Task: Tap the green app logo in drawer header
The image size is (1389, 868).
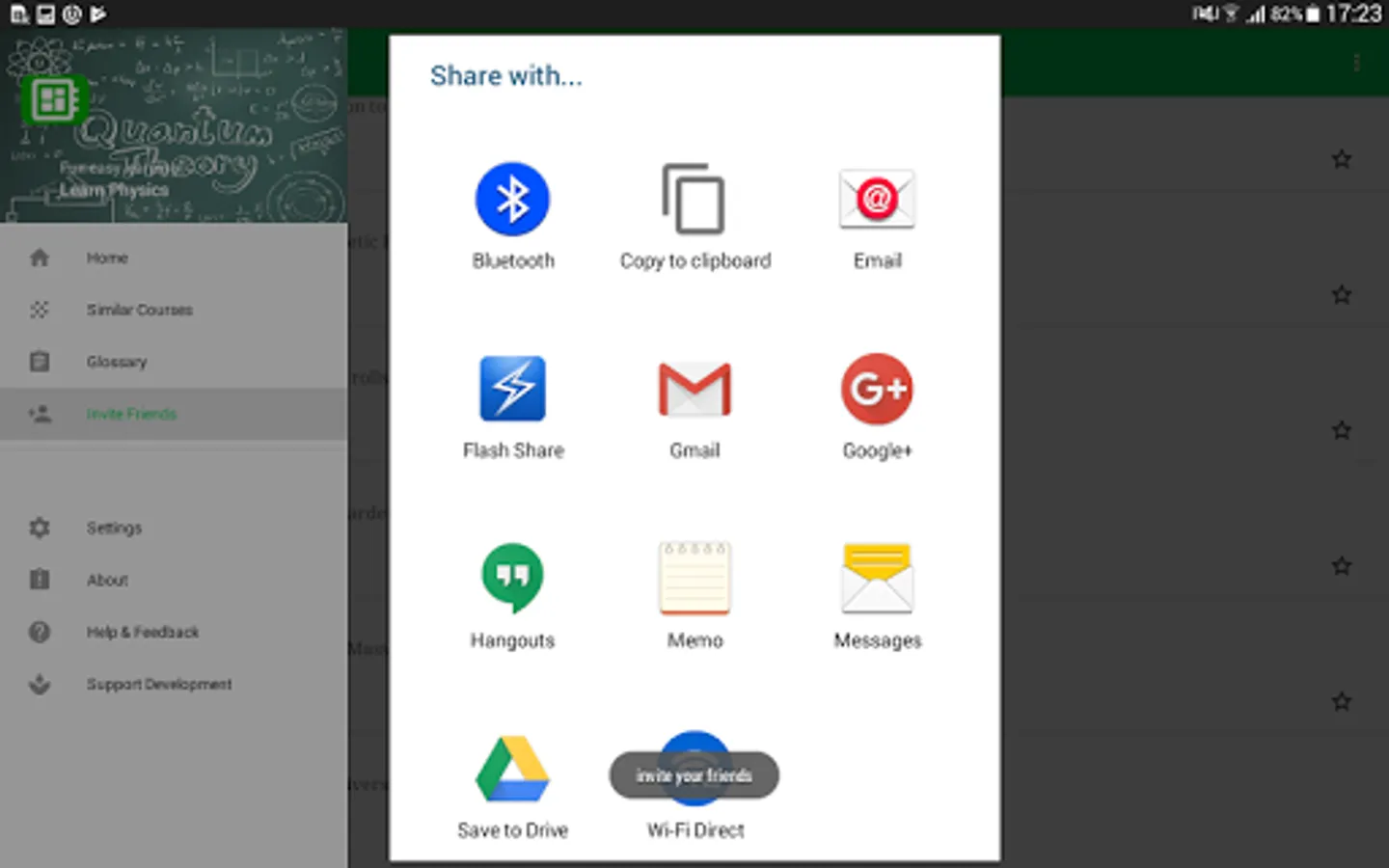Action: 54,99
